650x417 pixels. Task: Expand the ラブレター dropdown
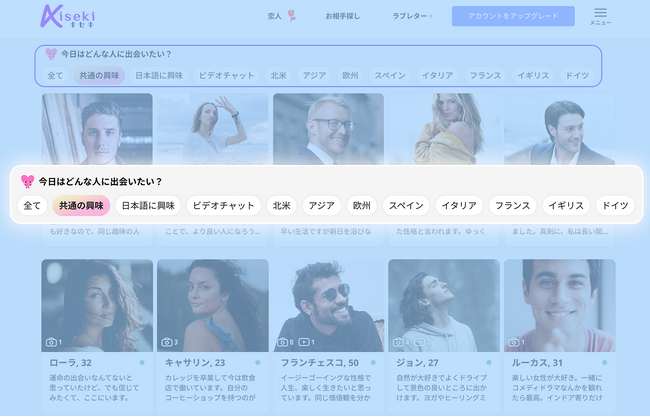click(412, 16)
